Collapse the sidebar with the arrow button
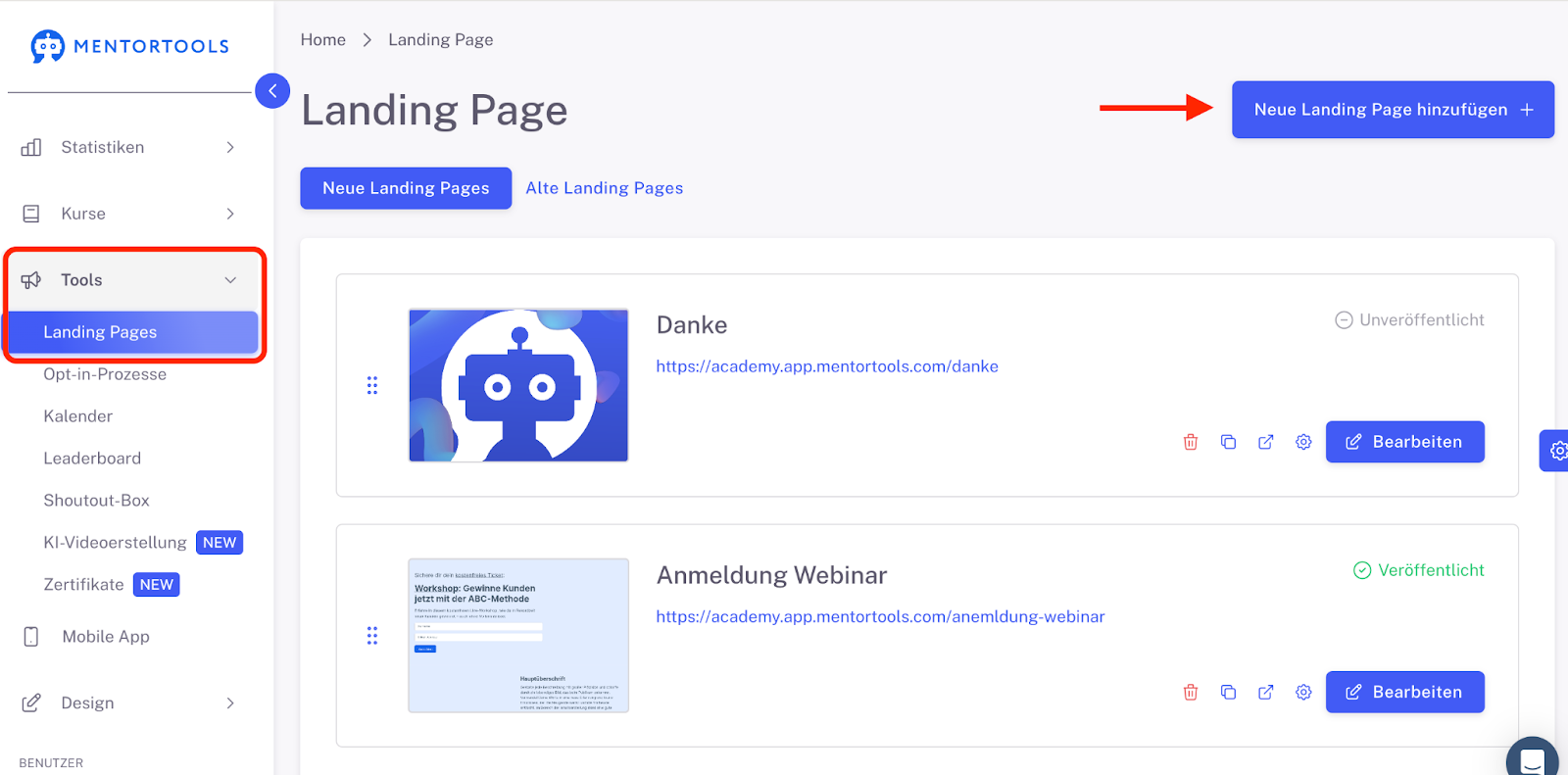Screen dimensions: 1568x775 [x=272, y=91]
